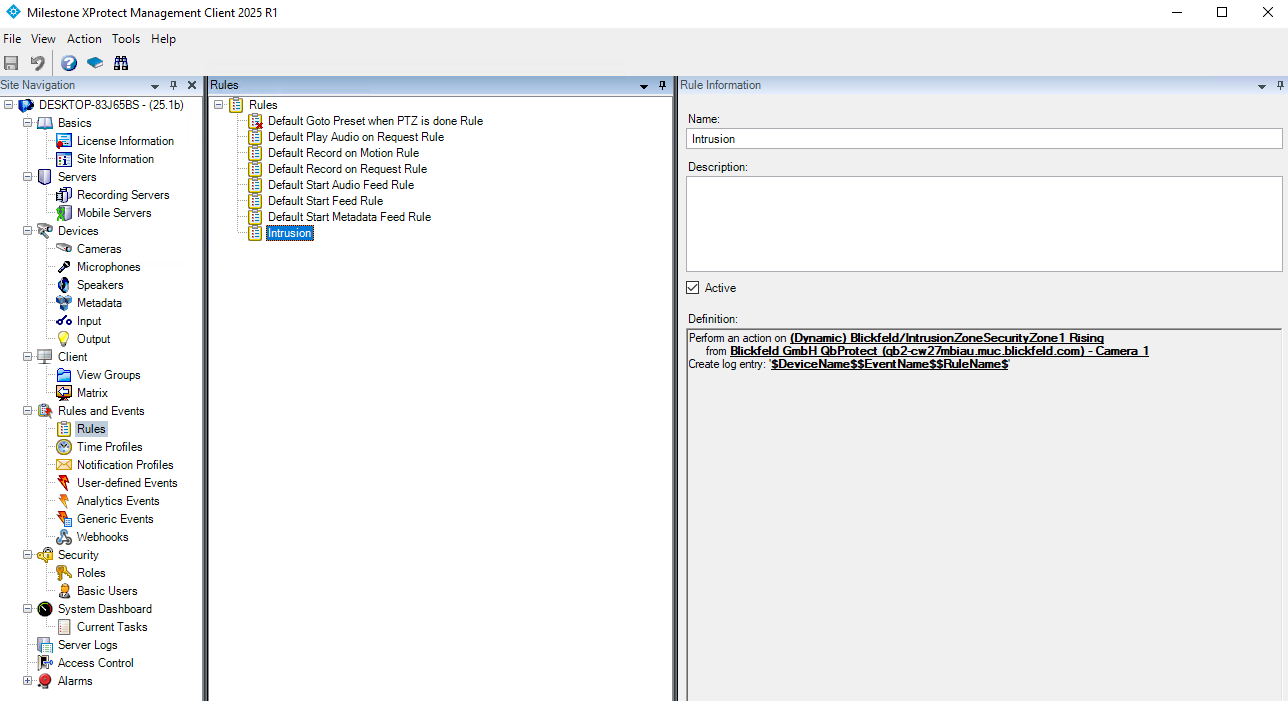Click into the rule Name input field
1288x701 pixels.
tap(984, 139)
